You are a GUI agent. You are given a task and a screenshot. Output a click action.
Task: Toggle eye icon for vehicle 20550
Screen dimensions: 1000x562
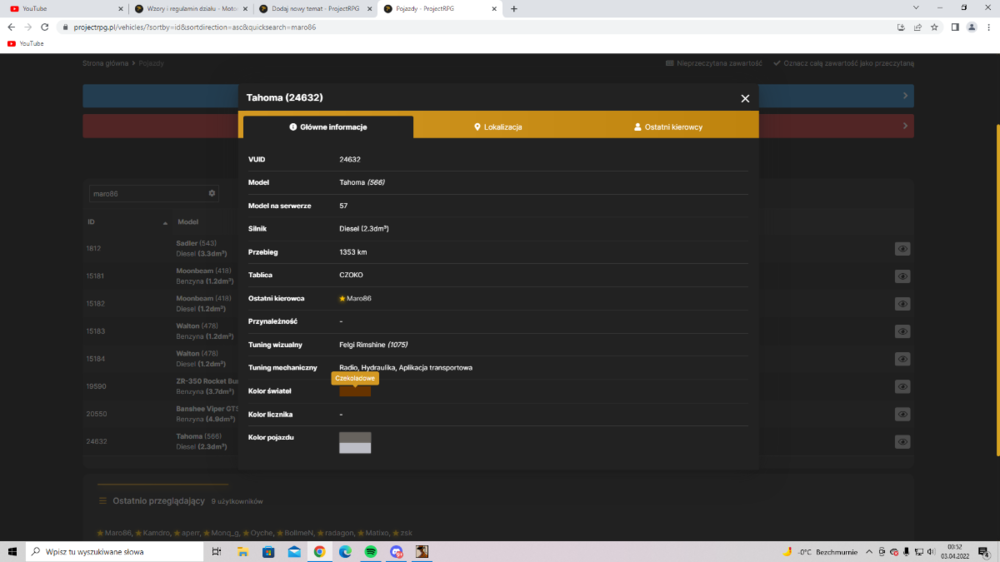(902, 414)
